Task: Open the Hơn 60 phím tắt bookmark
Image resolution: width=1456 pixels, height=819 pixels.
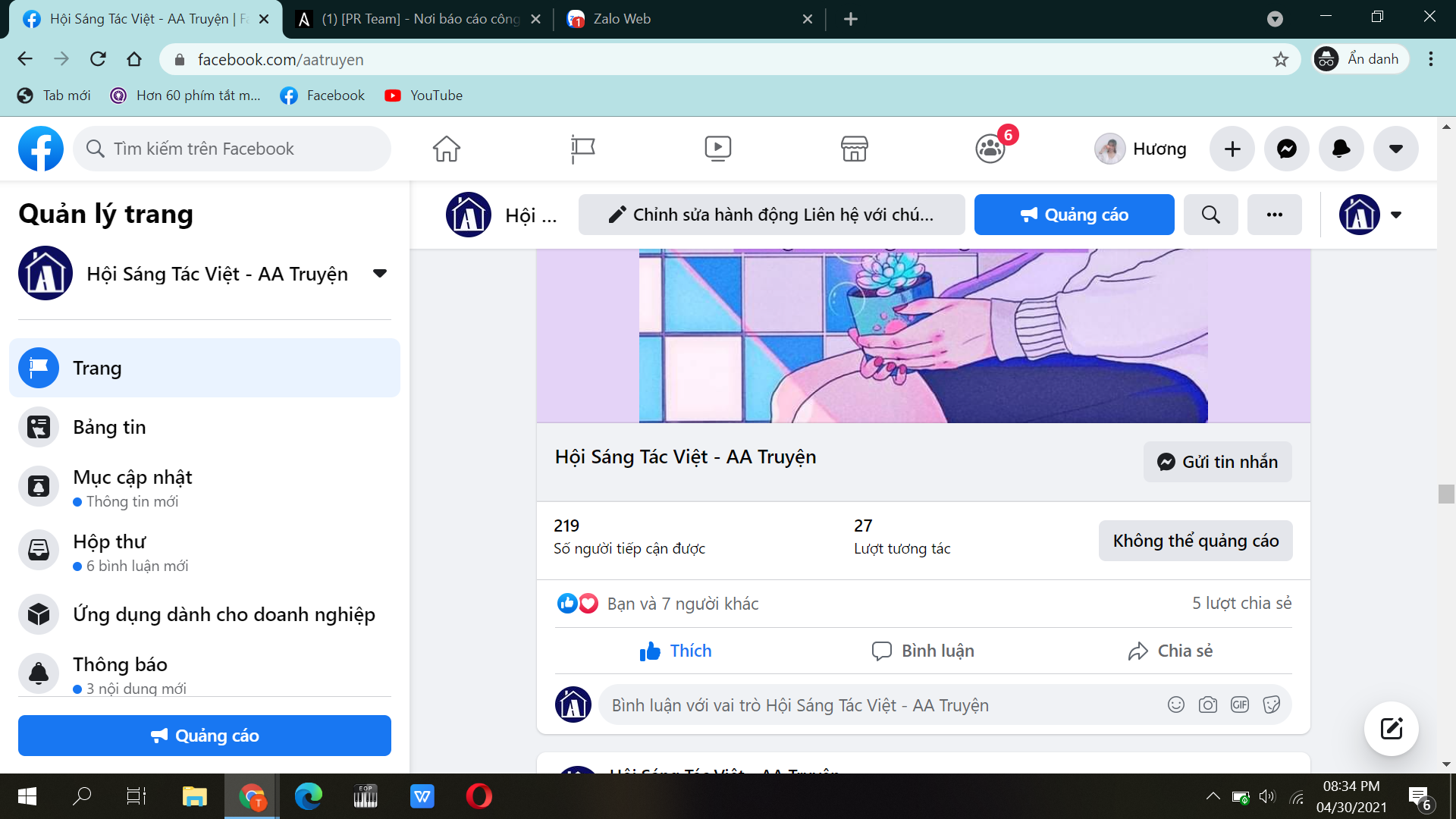Action: click(x=185, y=96)
